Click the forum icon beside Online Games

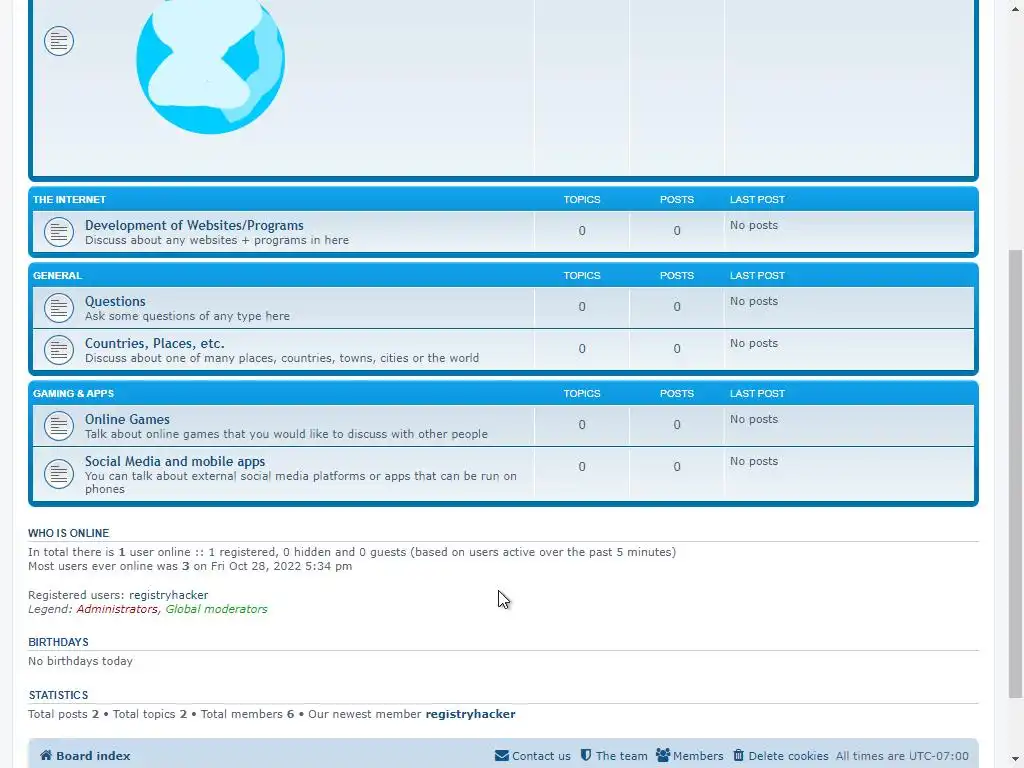point(59,426)
